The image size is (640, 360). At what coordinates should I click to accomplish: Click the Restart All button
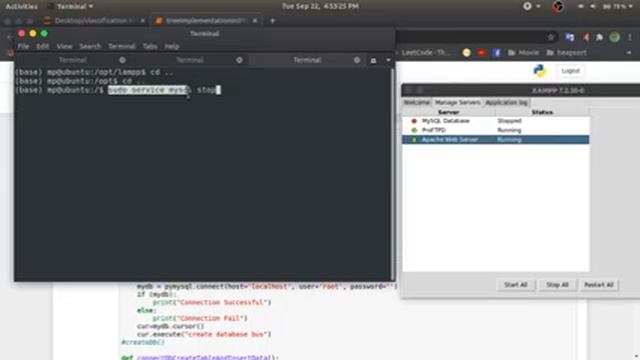599,284
